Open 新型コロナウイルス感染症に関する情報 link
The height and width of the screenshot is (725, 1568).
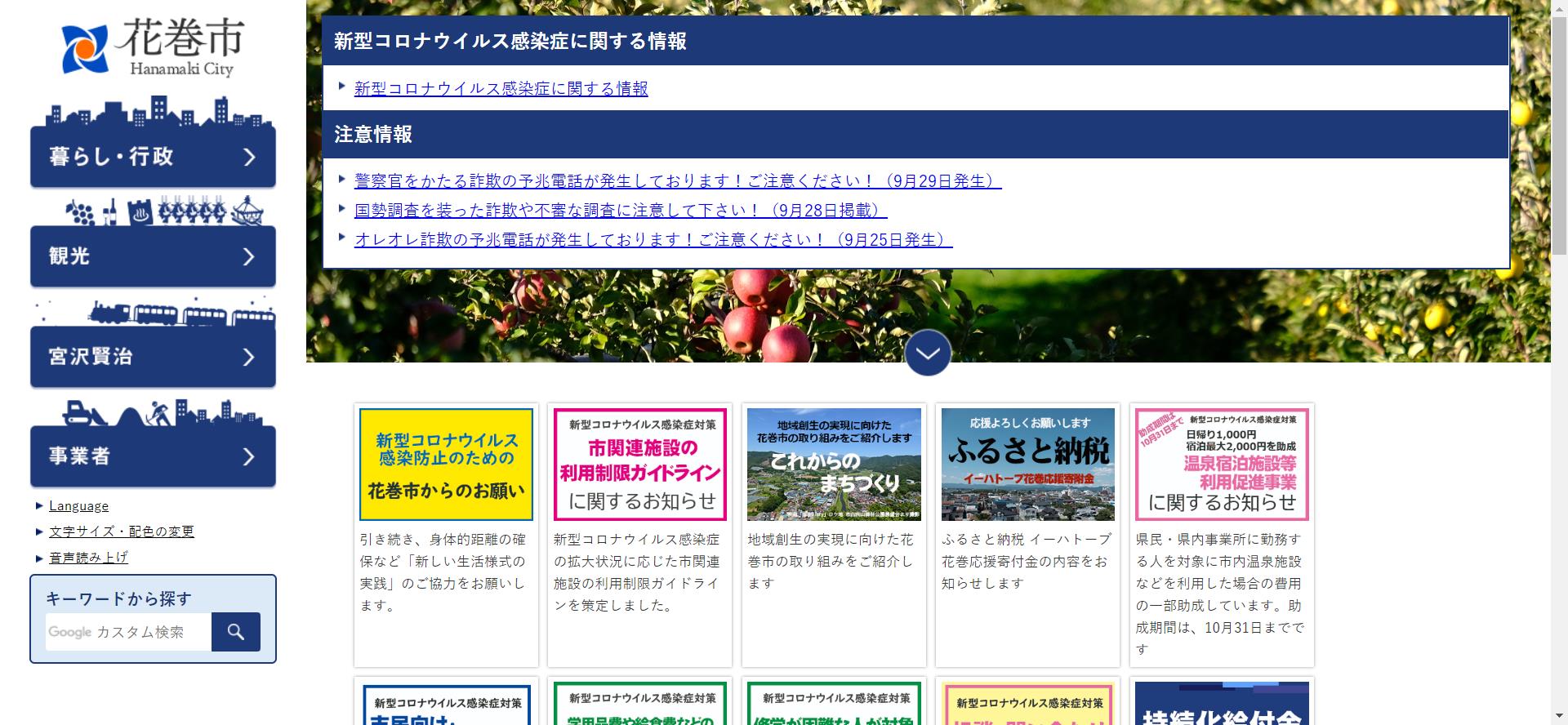point(501,88)
